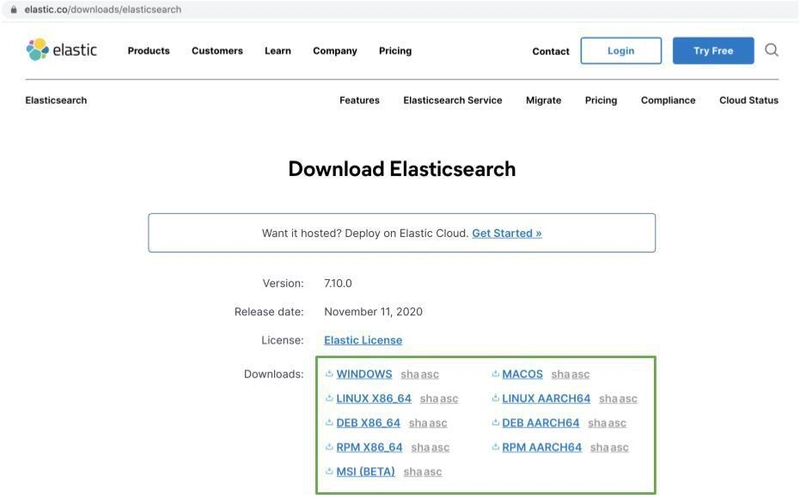Open sha checksum for WINDOWS
This screenshot has width=800, height=499.
tap(410, 374)
